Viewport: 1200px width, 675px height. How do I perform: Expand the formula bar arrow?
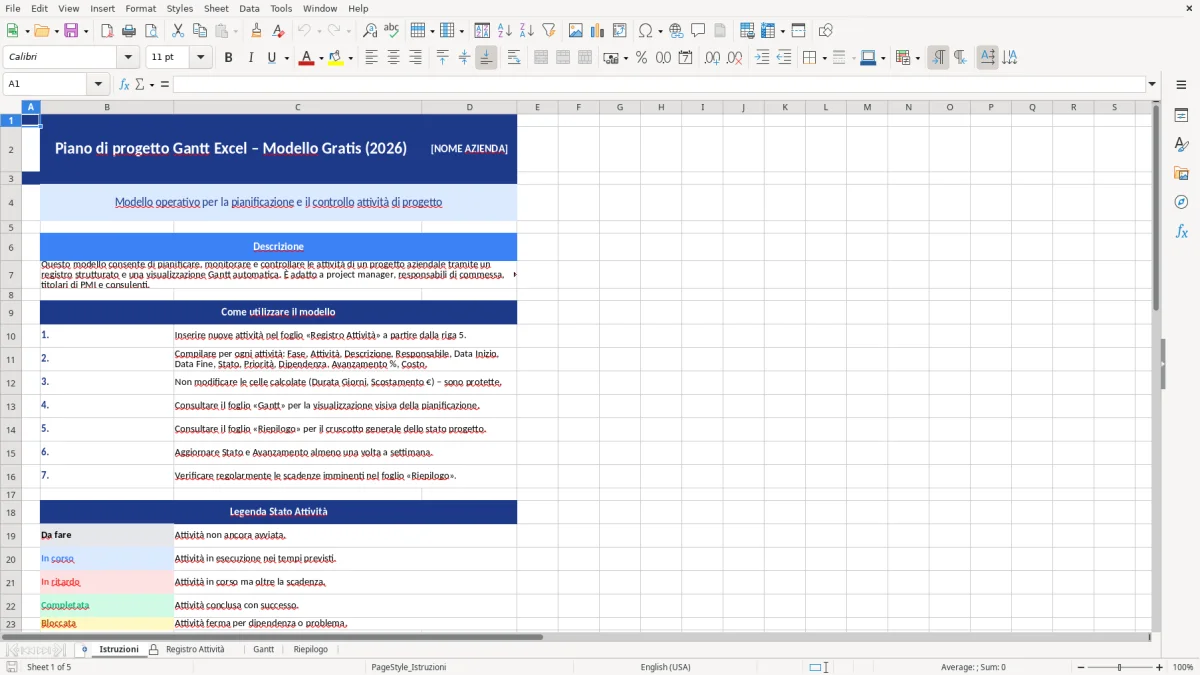(1152, 84)
